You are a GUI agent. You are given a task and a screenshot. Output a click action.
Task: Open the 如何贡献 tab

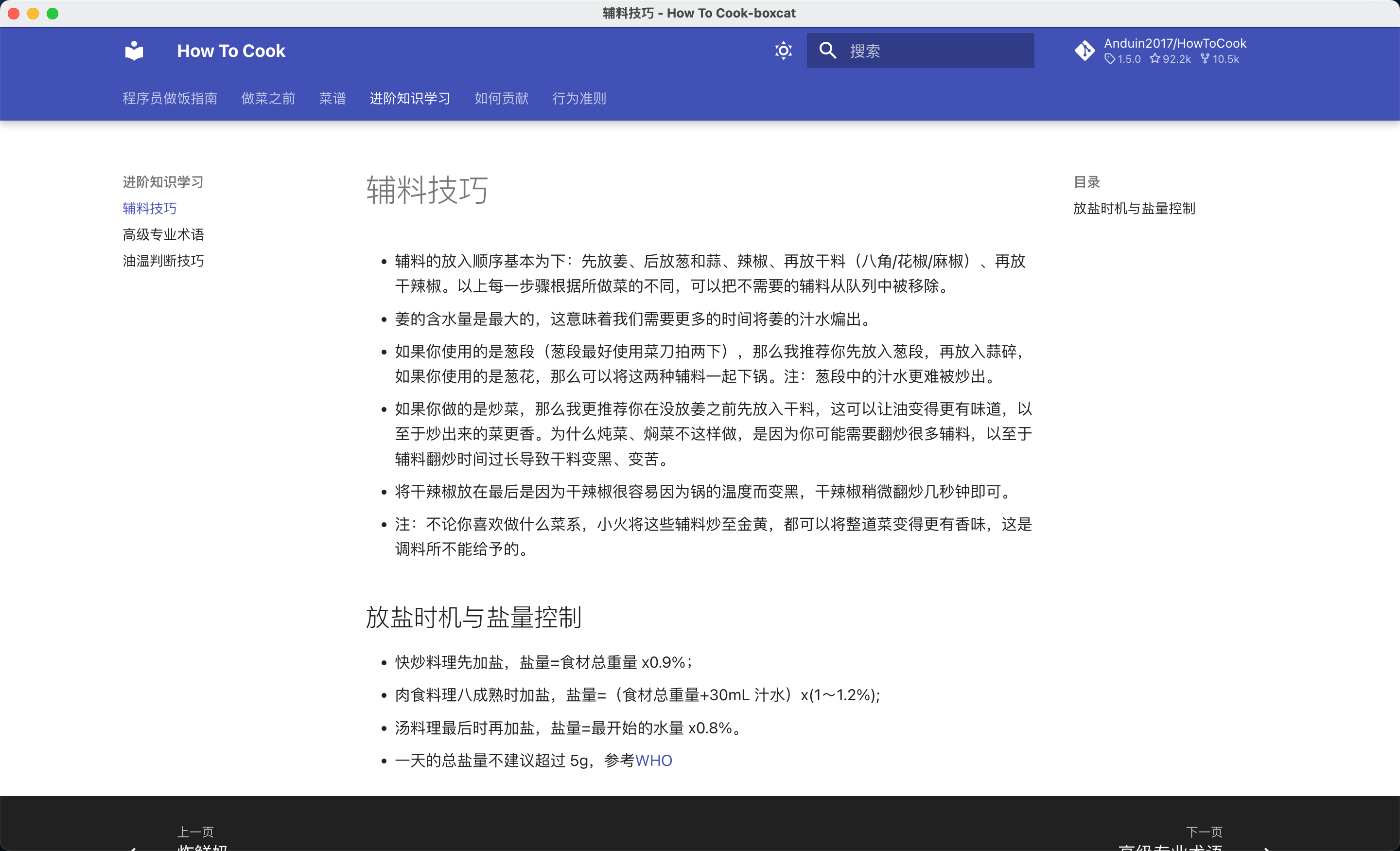[502, 98]
